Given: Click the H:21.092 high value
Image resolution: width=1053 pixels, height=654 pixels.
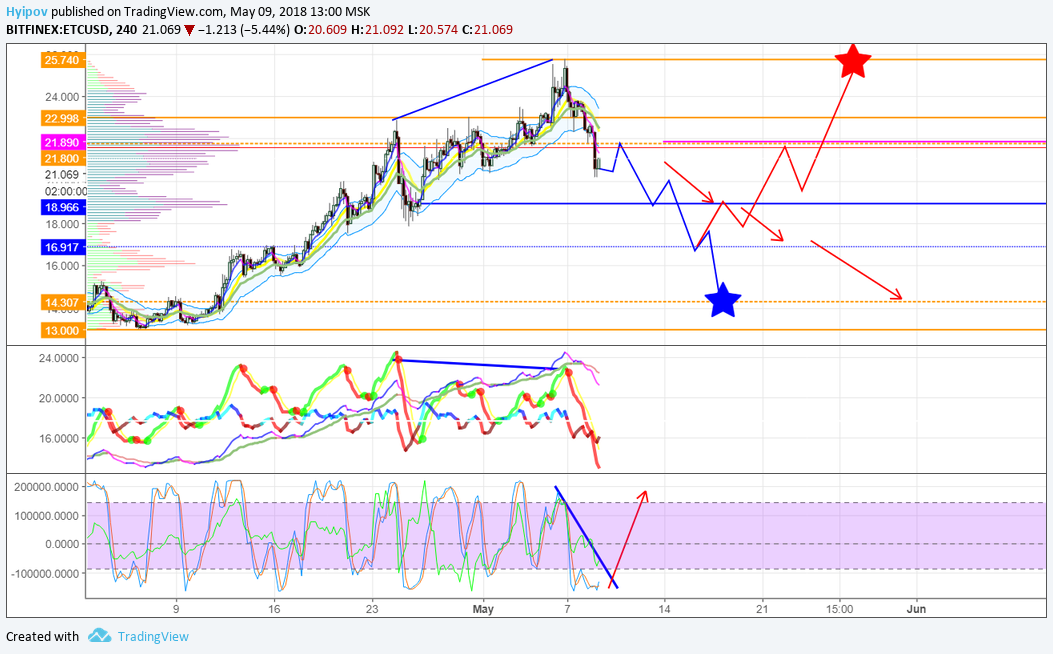Looking at the screenshot, I should pos(378,30).
